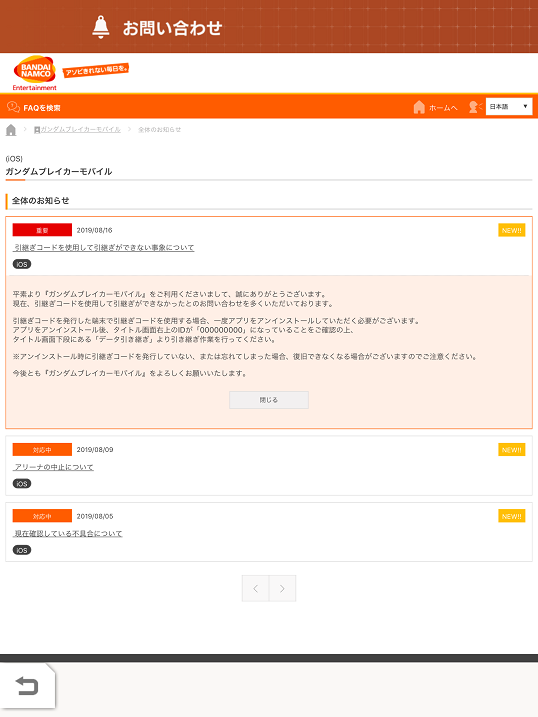
Task: Click the 2019/08/16 date text
Action: tap(94, 230)
